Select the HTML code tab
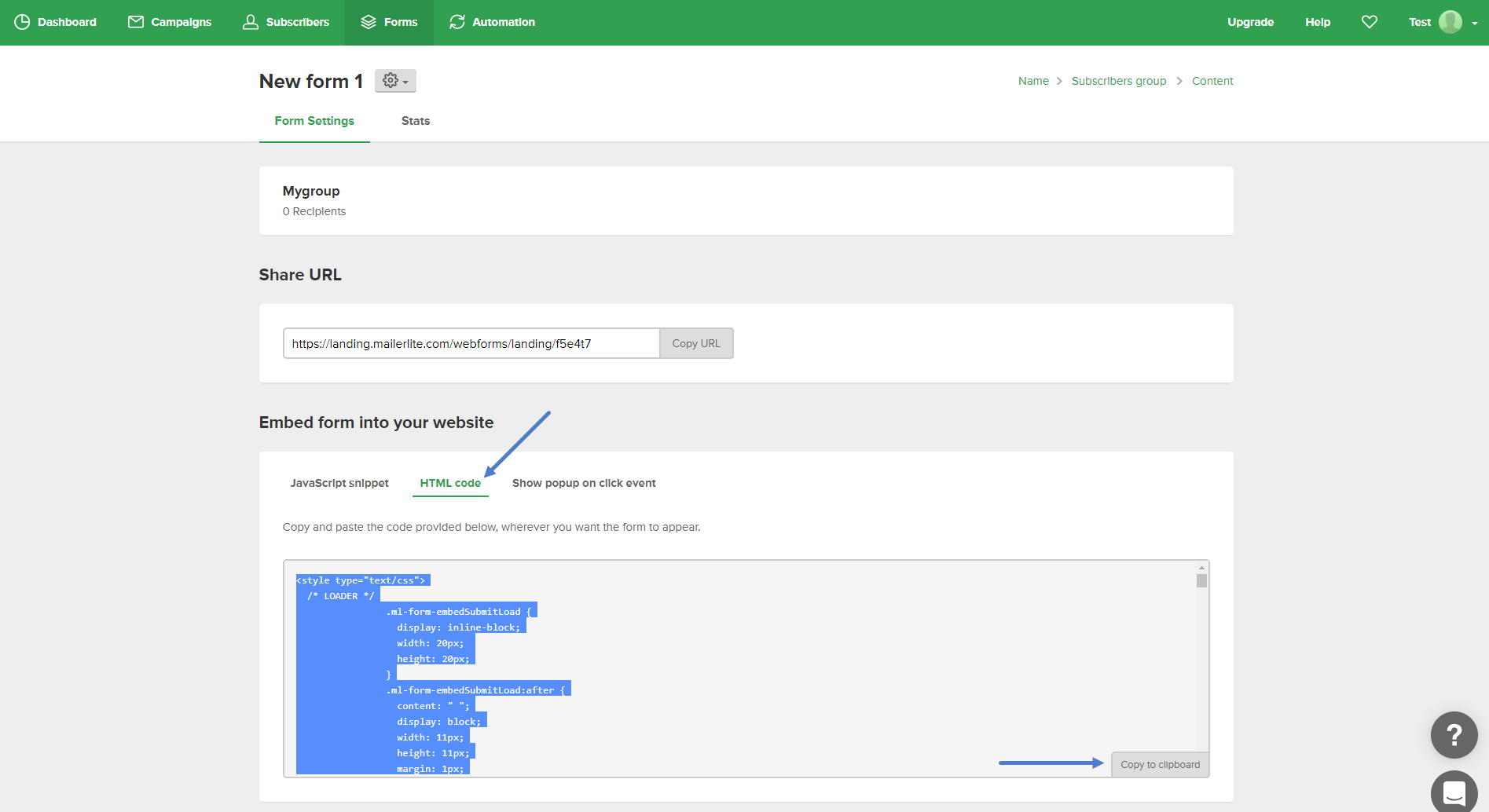 [450, 483]
